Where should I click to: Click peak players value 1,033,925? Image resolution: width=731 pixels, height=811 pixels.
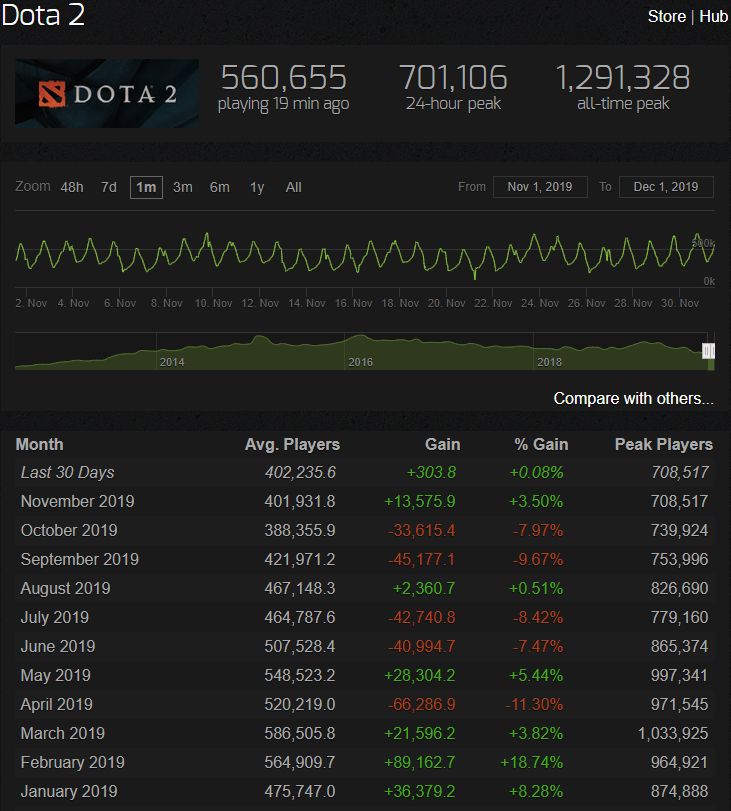(673, 733)
